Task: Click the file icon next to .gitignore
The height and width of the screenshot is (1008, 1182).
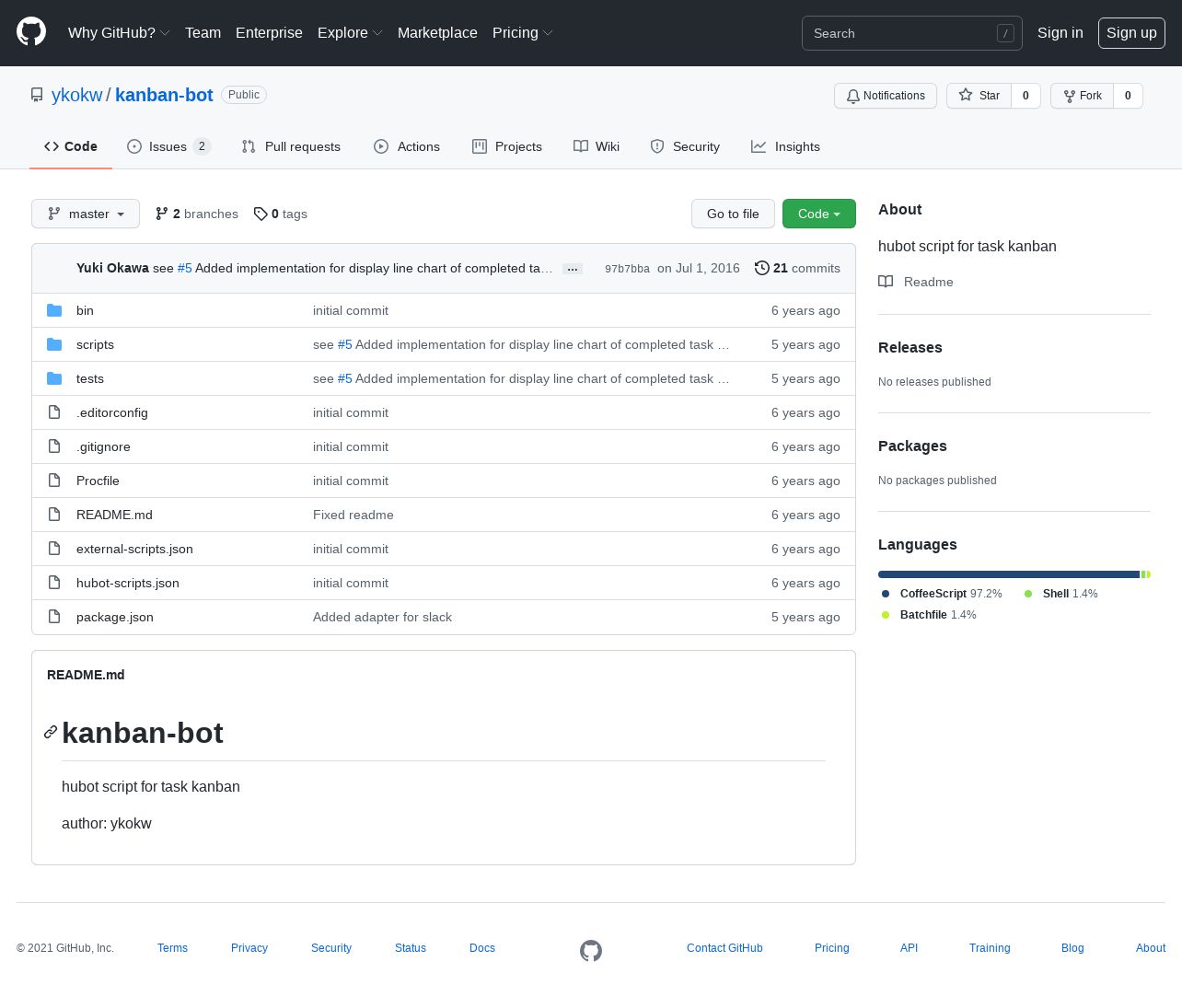Action: (x=54, y=446)
